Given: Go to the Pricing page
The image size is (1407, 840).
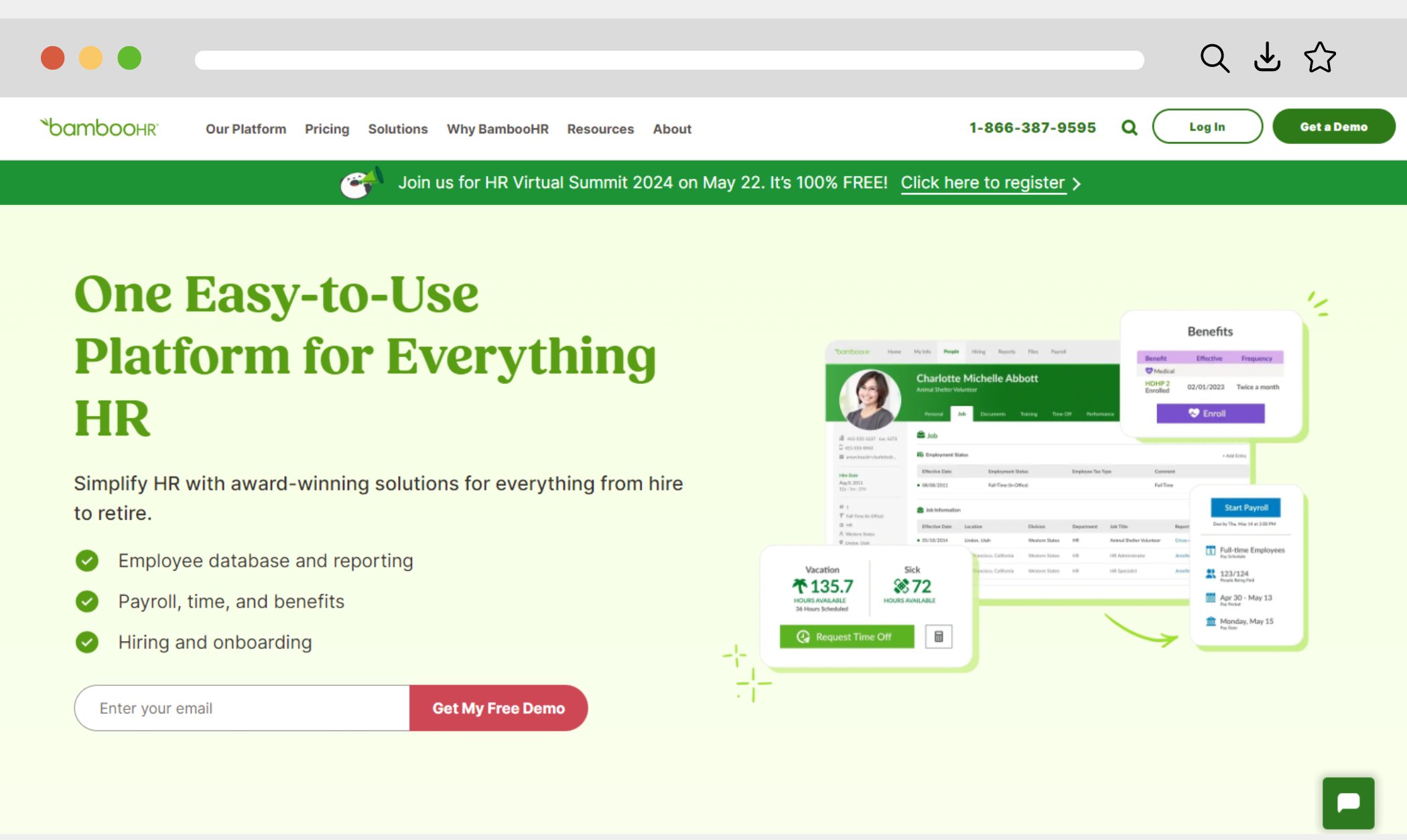Looking at the screenshot, I should click(x=327, y=129).
